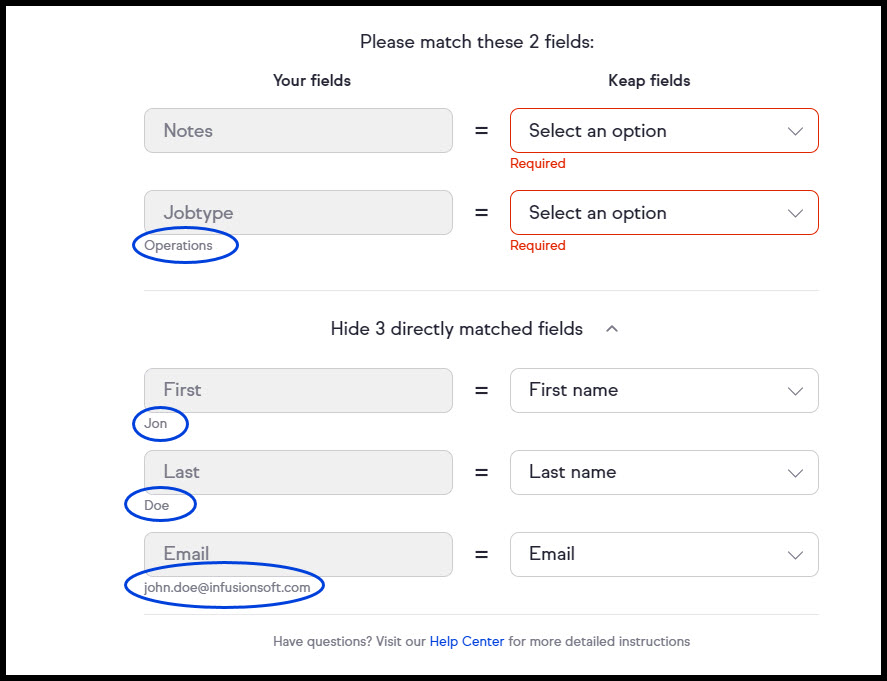Click the Email field under Your fields
Screen dimensions: 887x681
[x=298, y=554]
